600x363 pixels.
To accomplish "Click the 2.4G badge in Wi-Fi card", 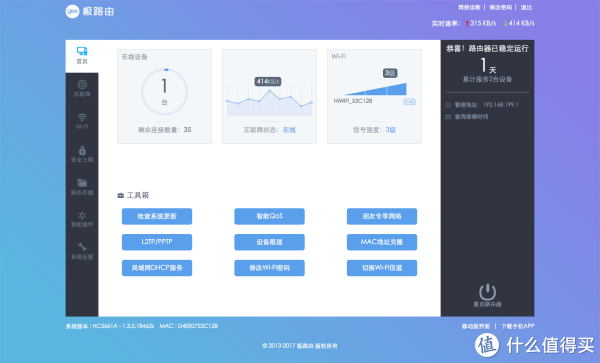I will (409, 102).
